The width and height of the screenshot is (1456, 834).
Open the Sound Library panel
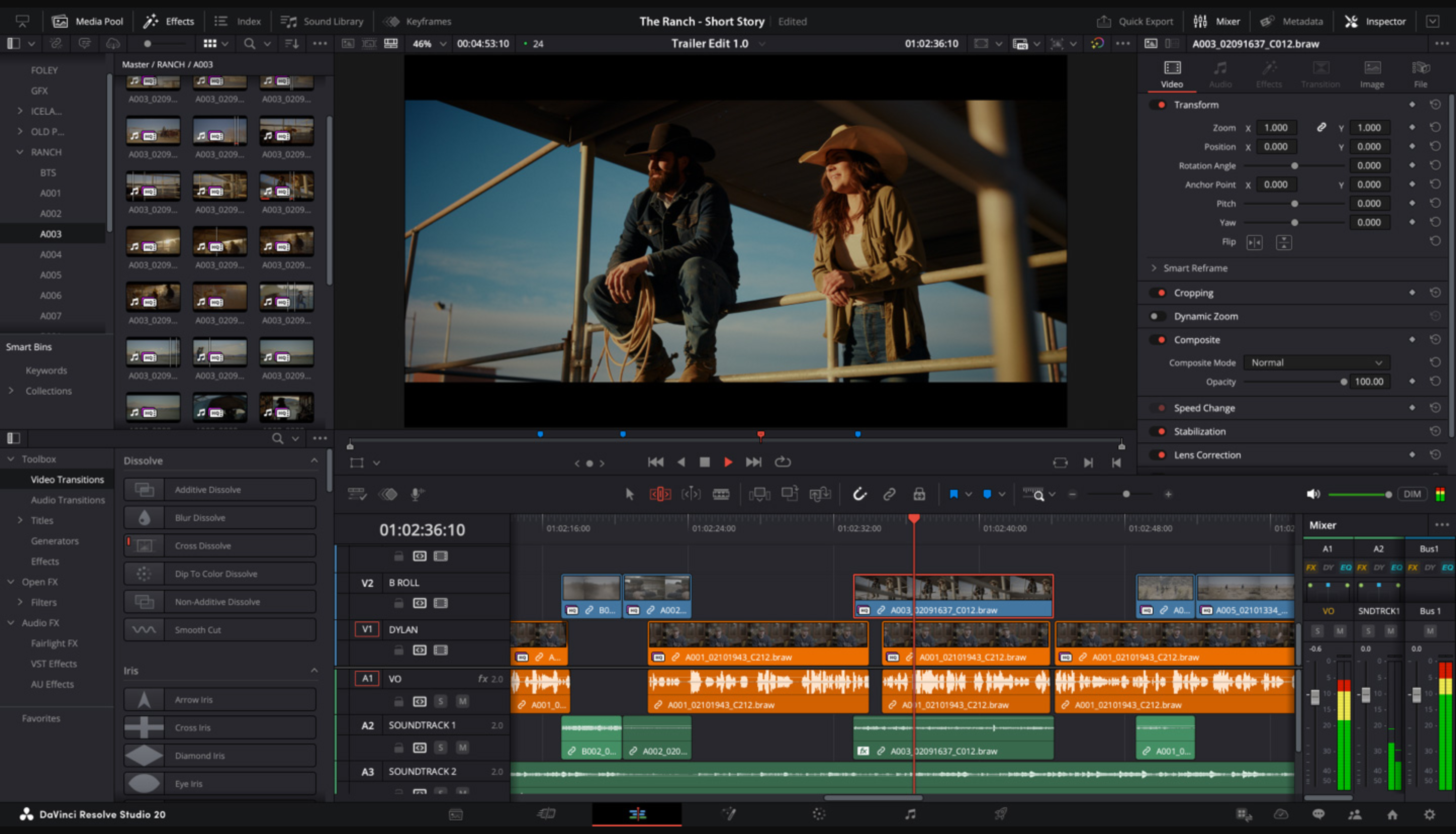324,21
